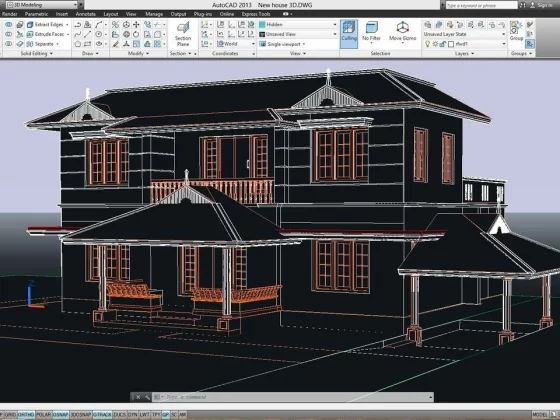
Task: Toggle OTRACK in status bar
Action: [x=102, y=415]
